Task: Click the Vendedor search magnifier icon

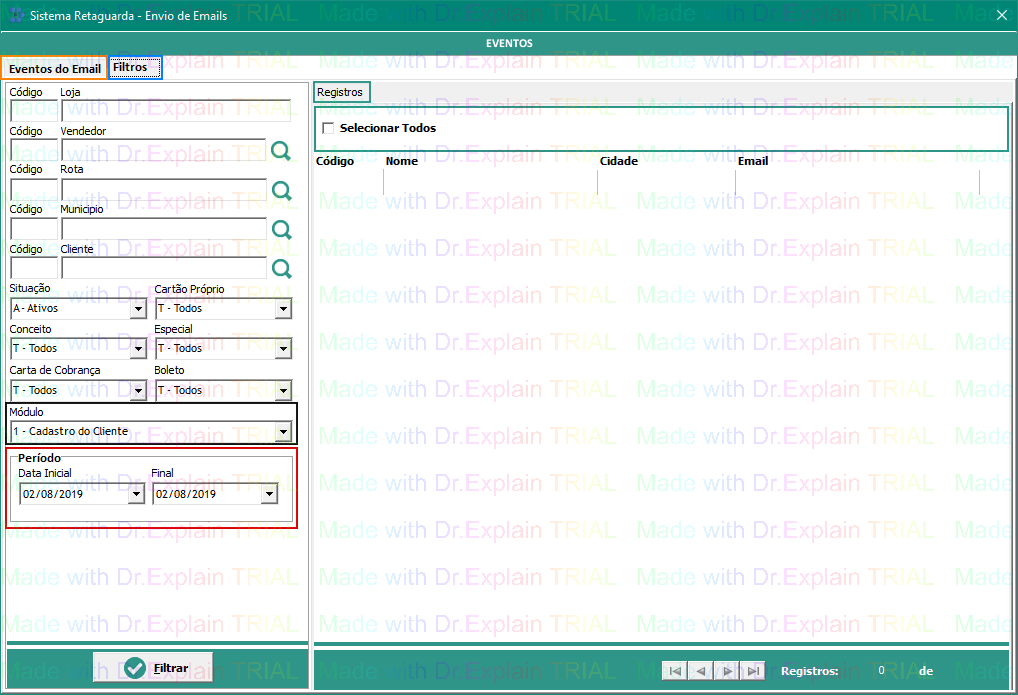Action: (x=281, y=151)
